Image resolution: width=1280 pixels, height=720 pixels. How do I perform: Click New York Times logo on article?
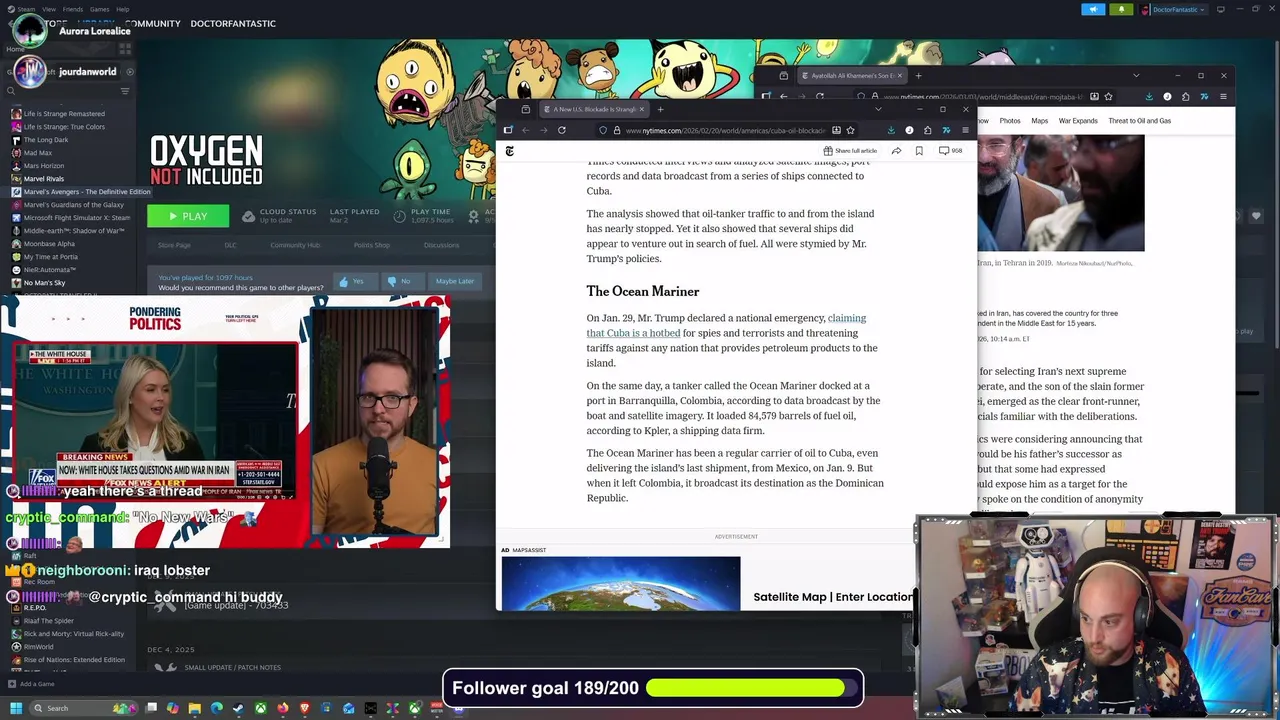[x=509, y=151]
